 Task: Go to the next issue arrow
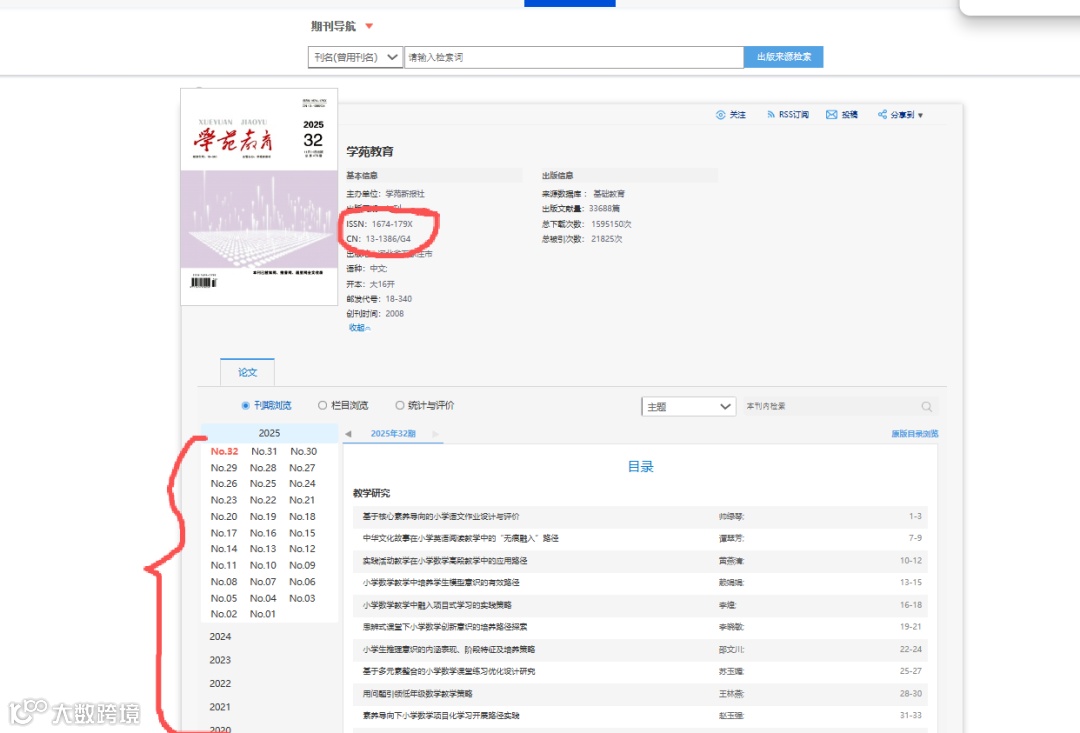(x=435, y=433)
